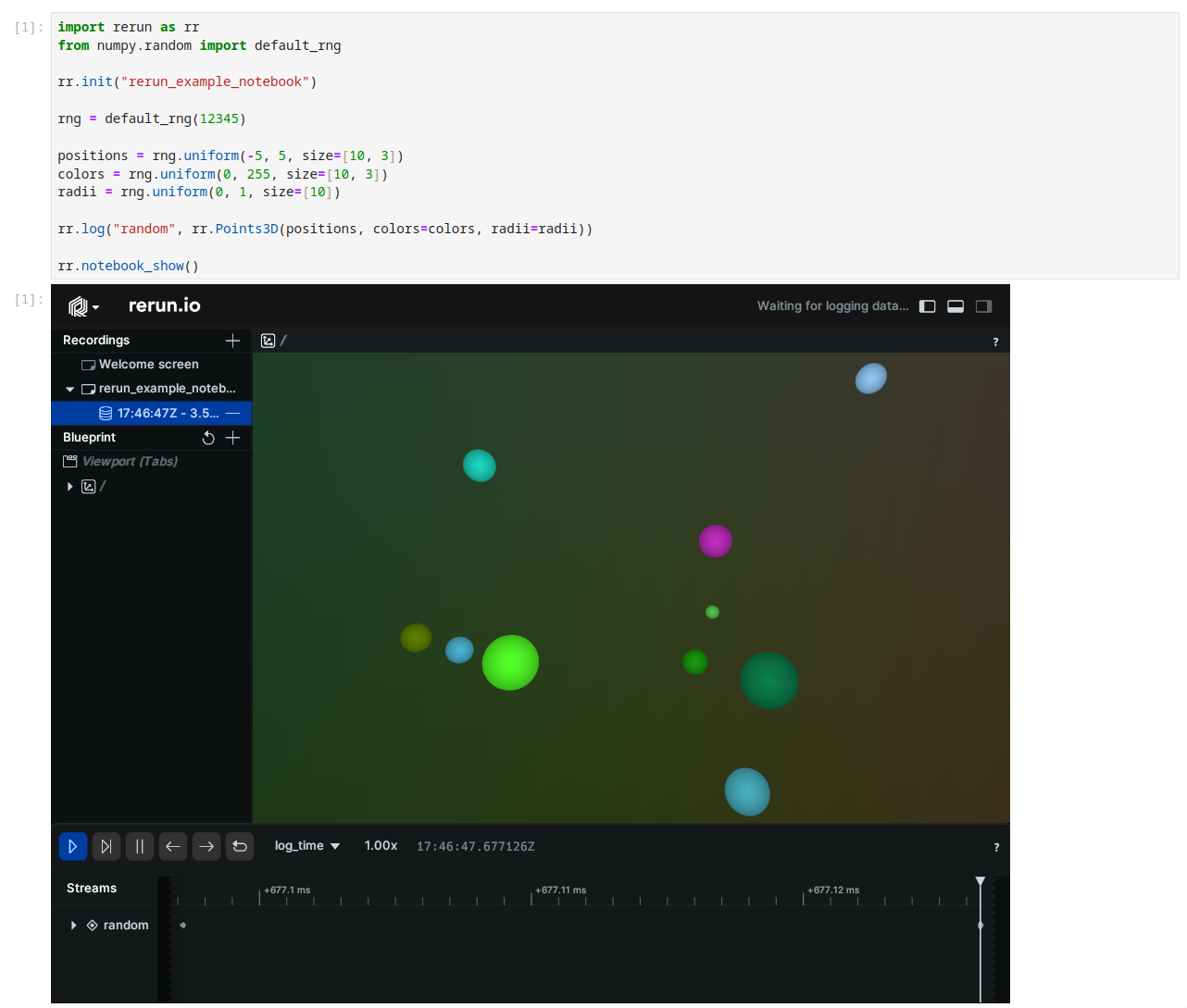1187x1008 pixels.
Task: Toggle the right selection panel visibility
Action: pos(983,306)
